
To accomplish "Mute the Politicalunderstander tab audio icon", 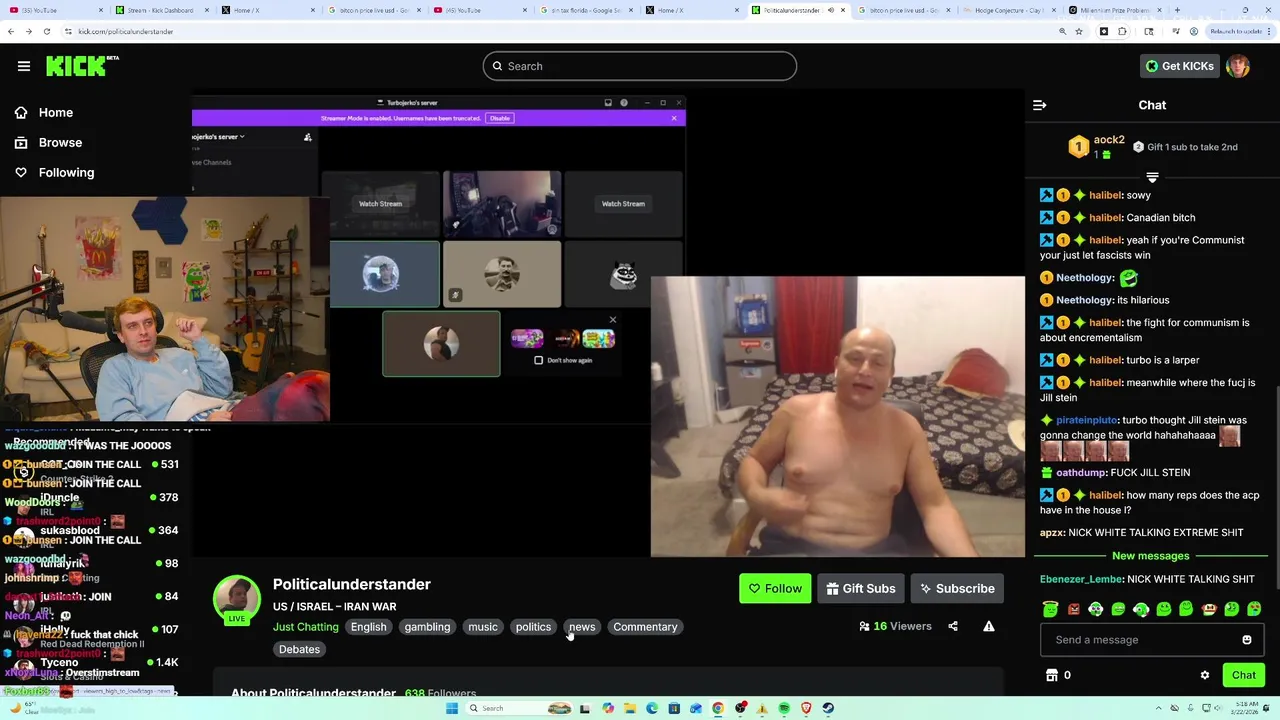I will (x=830, y=10).
